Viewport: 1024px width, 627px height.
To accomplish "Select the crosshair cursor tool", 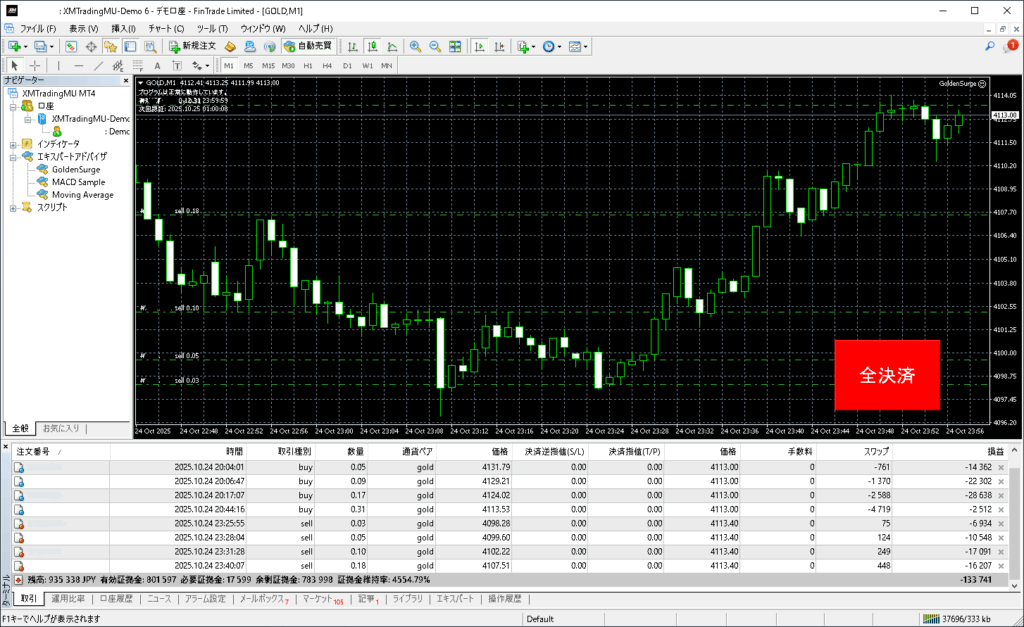I will tap(34, 66).
